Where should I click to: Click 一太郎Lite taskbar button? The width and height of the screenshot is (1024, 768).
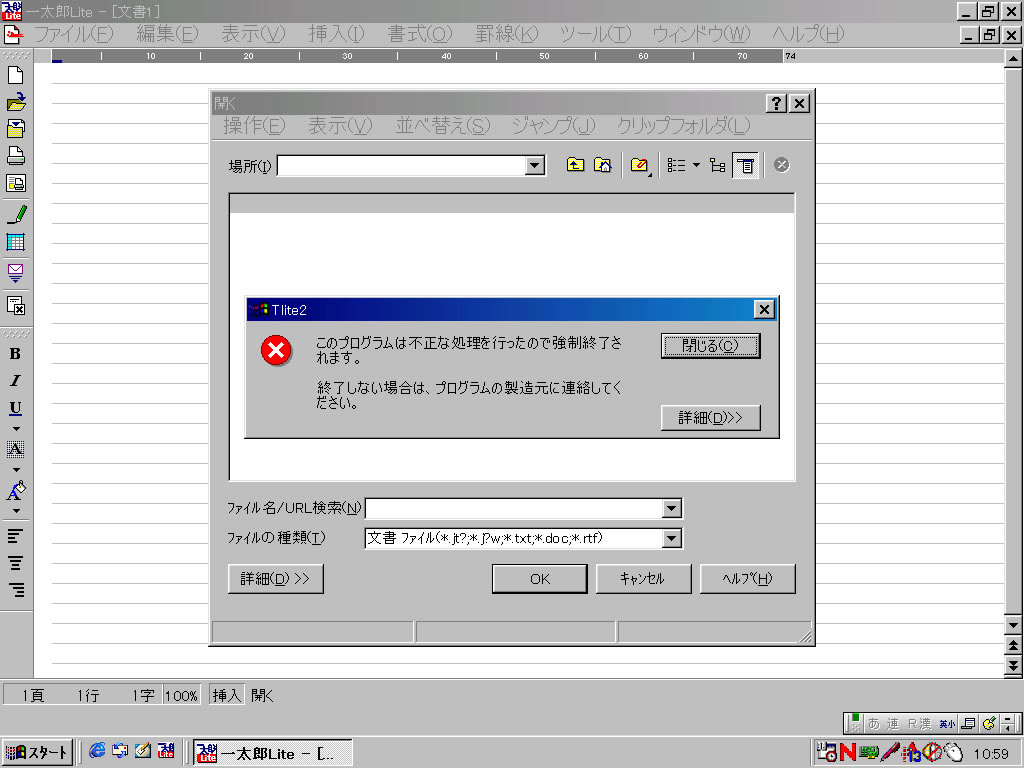click(x=273, y=753)
